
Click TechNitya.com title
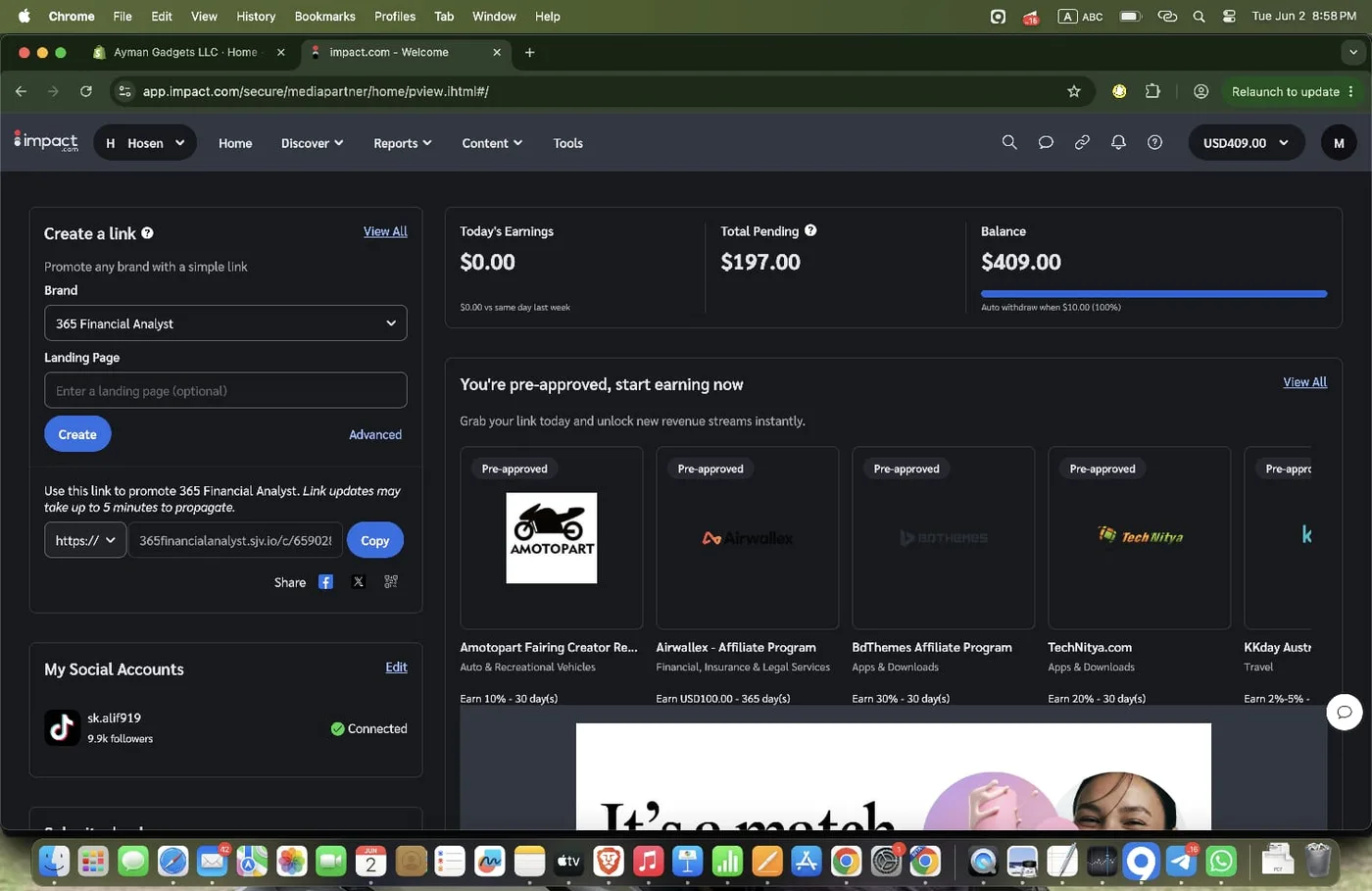click(1090, 647)
